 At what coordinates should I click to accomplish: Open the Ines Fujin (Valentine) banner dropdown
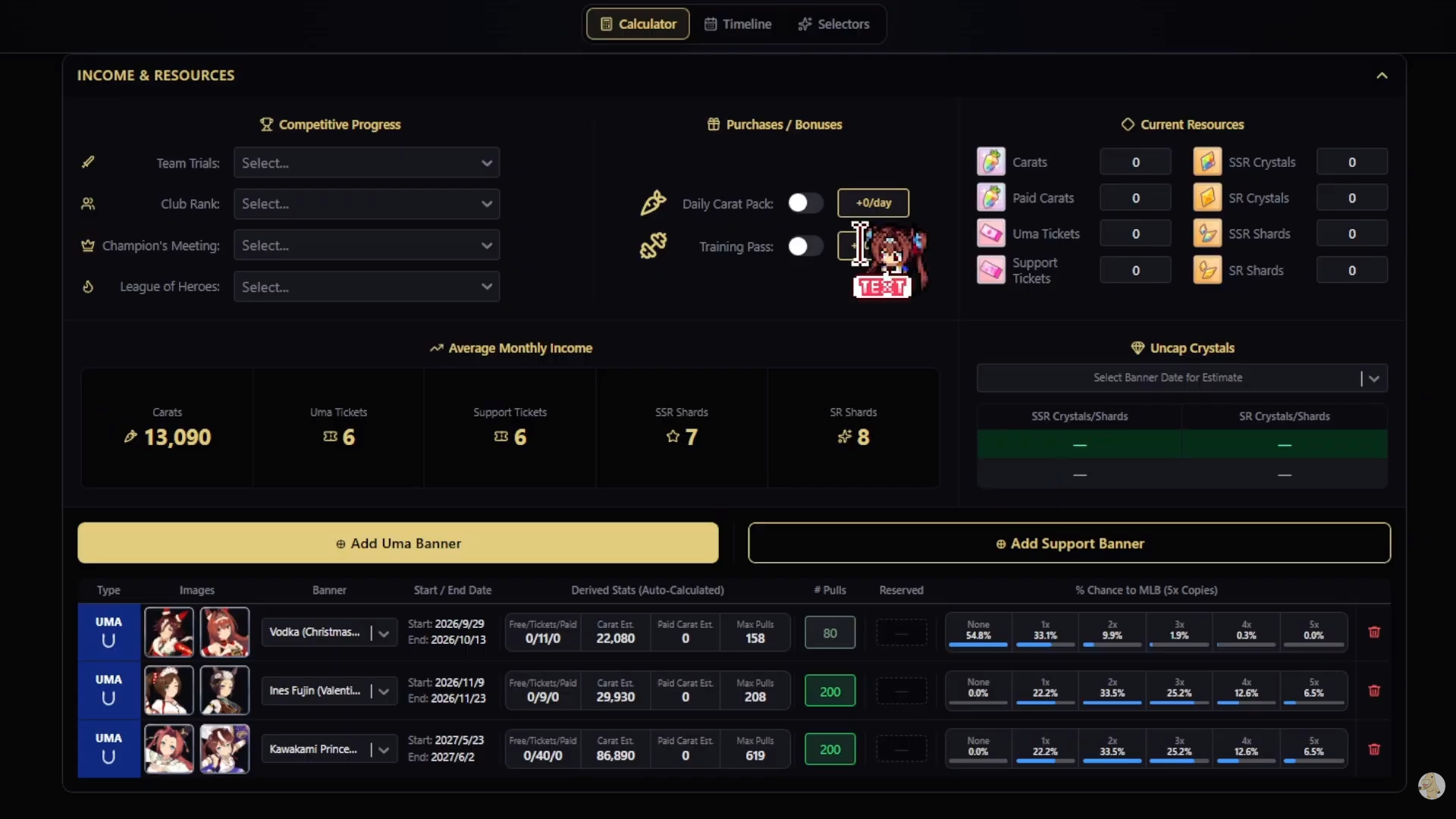click(x=329, y=691)
